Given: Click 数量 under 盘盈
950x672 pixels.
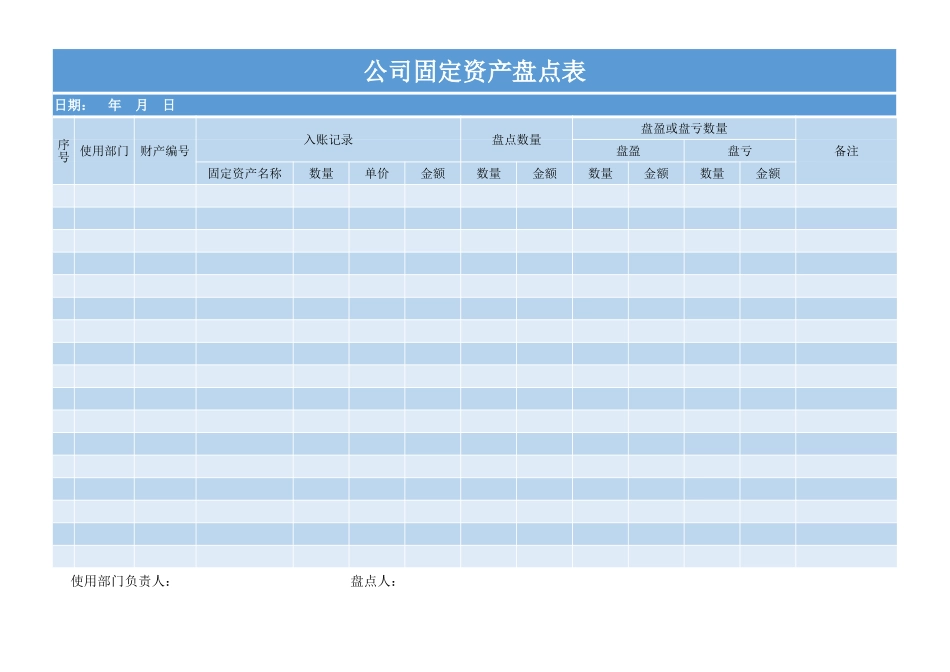Looking at the screenshot, I should 600,173.
